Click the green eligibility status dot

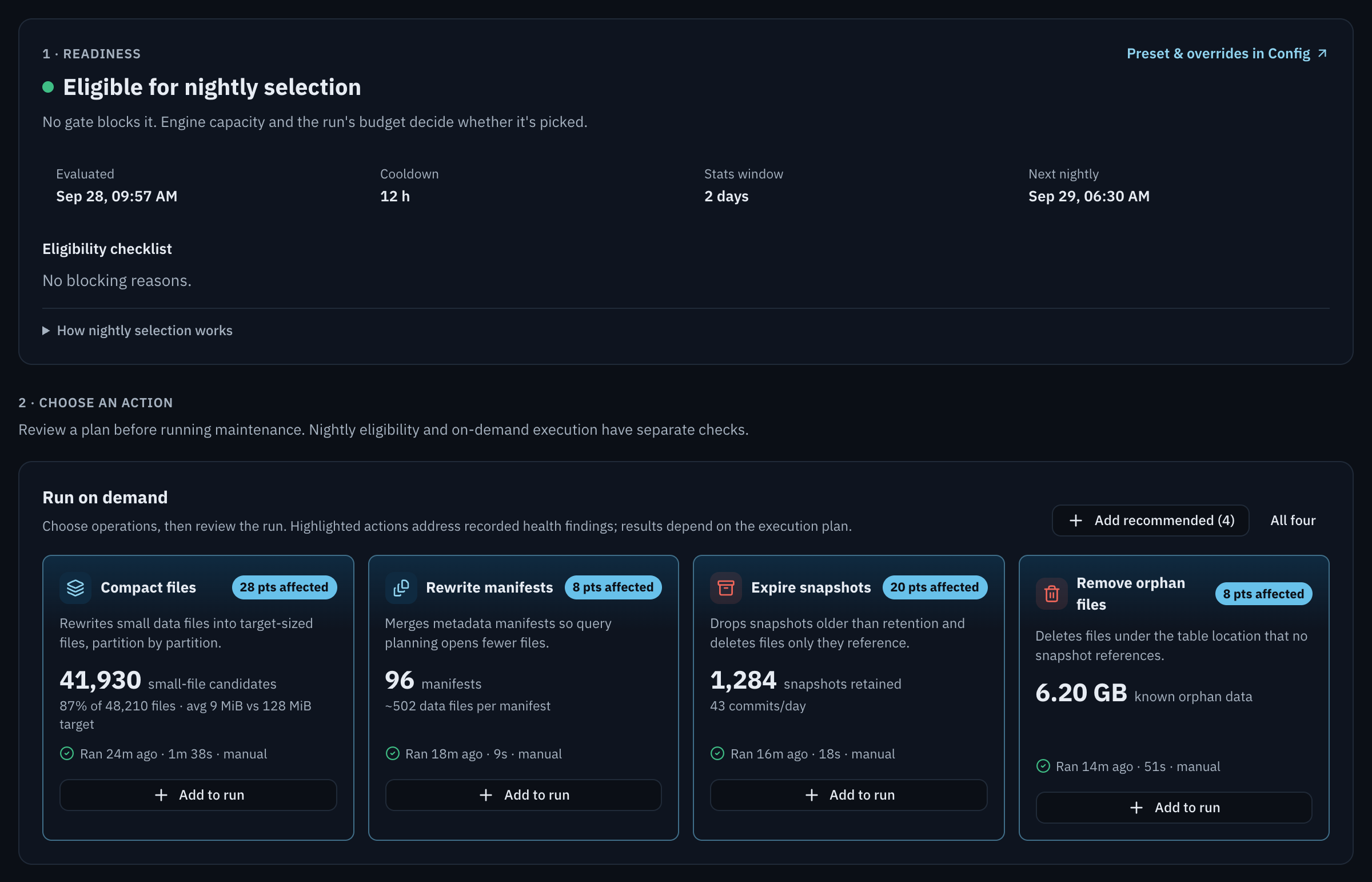point(48,87)
